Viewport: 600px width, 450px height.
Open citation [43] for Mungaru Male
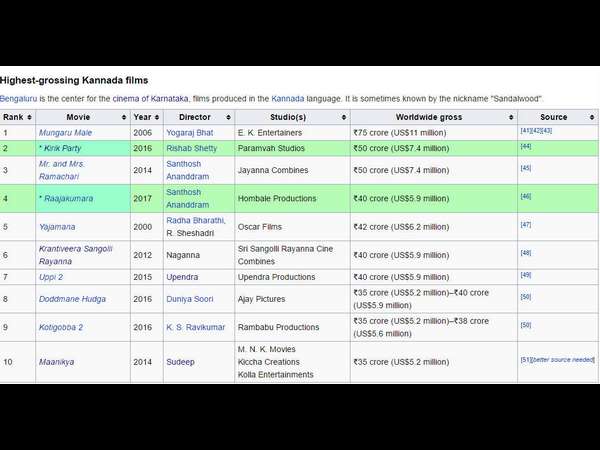coord(547,131)
